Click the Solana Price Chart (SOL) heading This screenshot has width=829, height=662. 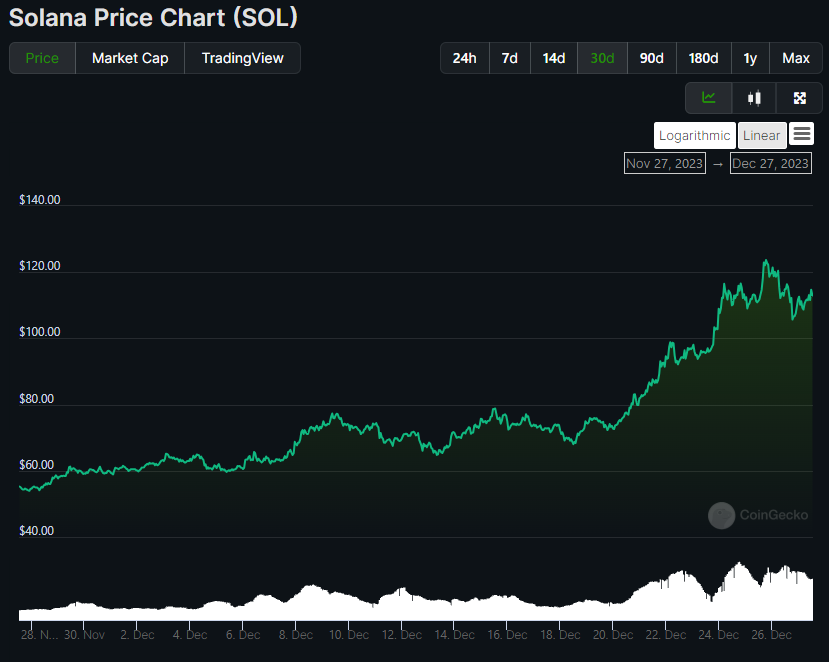pos(153,18)
